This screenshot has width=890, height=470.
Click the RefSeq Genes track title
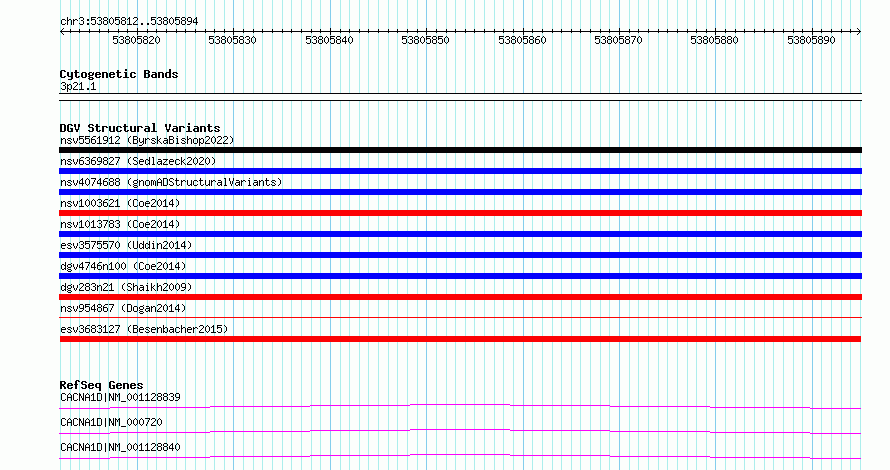(x=101, y=385)
